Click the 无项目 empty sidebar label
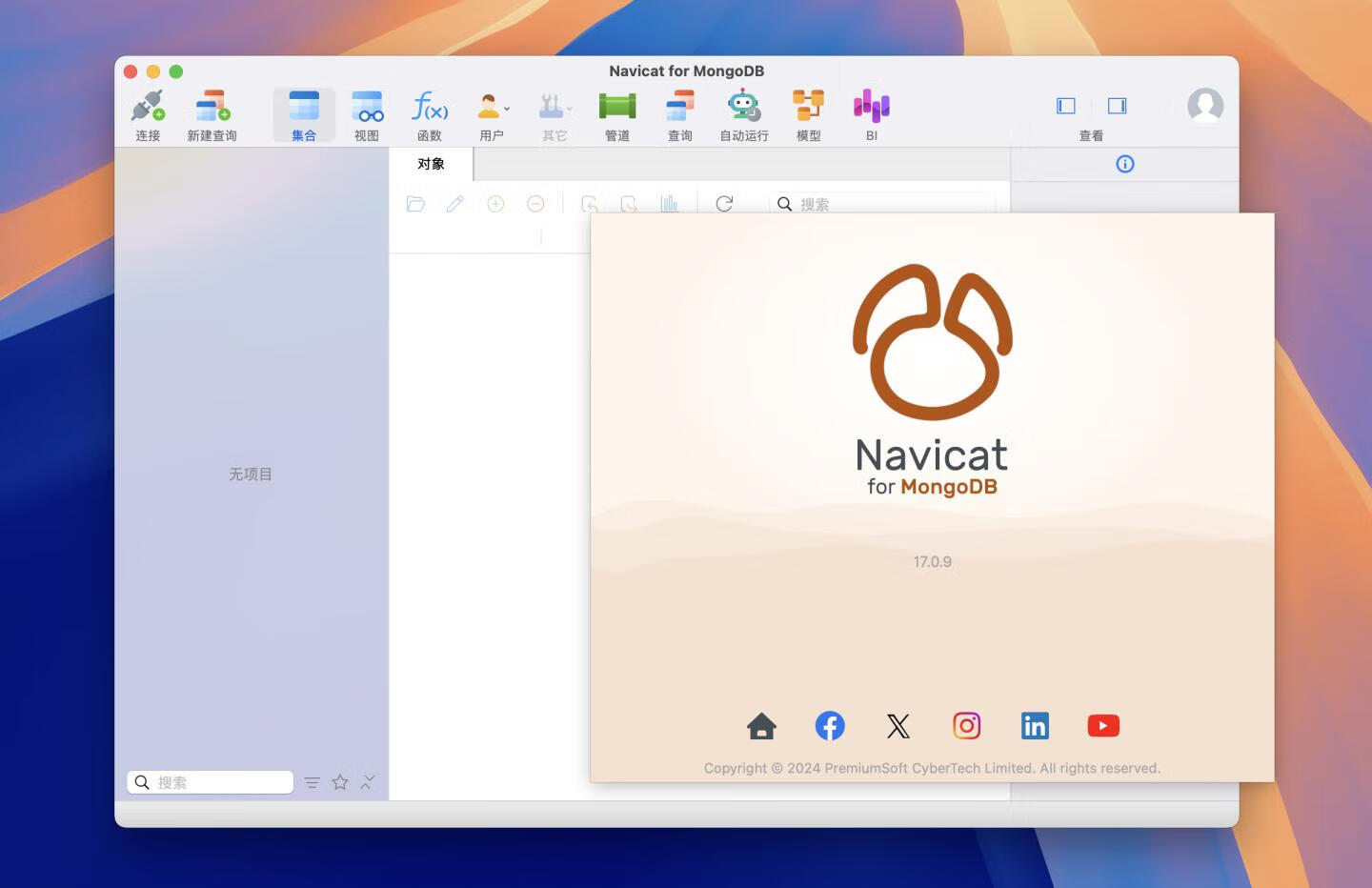The height and width of the screenshot is (888, 1372). (251, 474)
